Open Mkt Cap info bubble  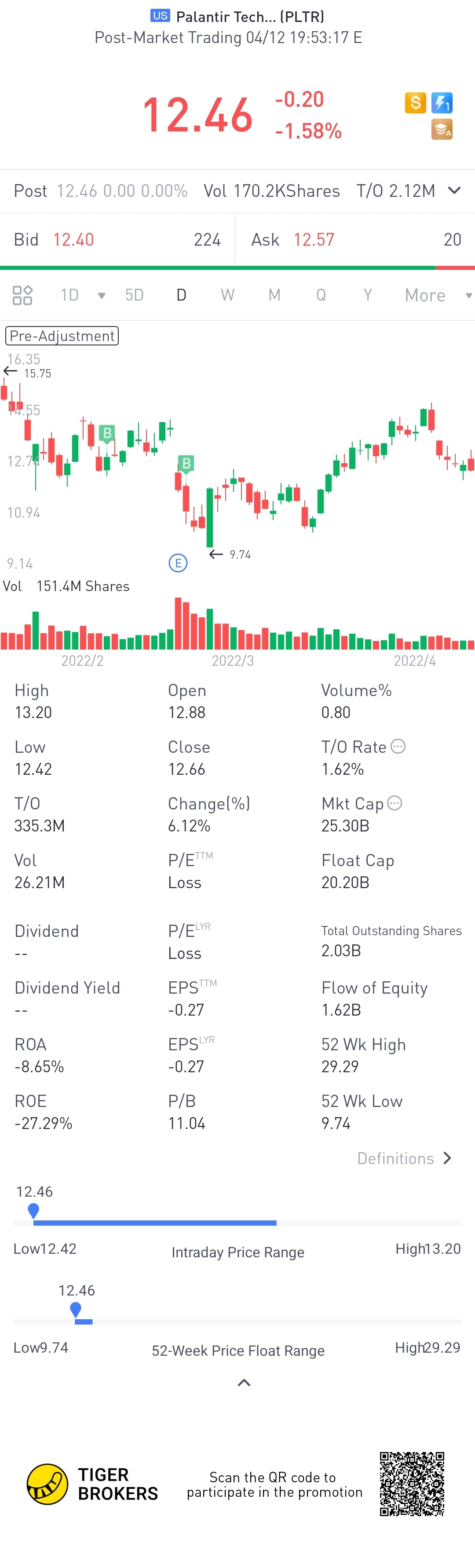click(395, 803)
